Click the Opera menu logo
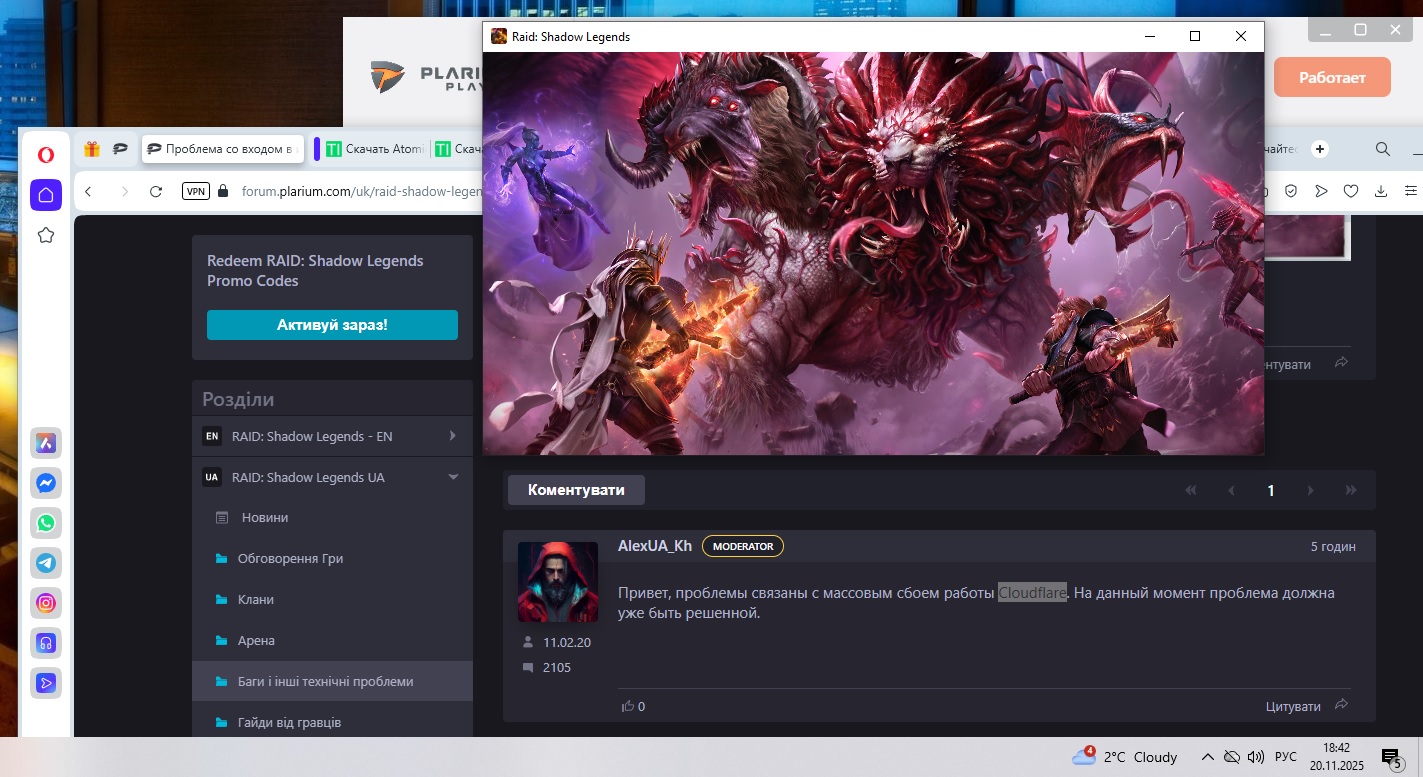1423x777 pixels. [x=46, y=154]
